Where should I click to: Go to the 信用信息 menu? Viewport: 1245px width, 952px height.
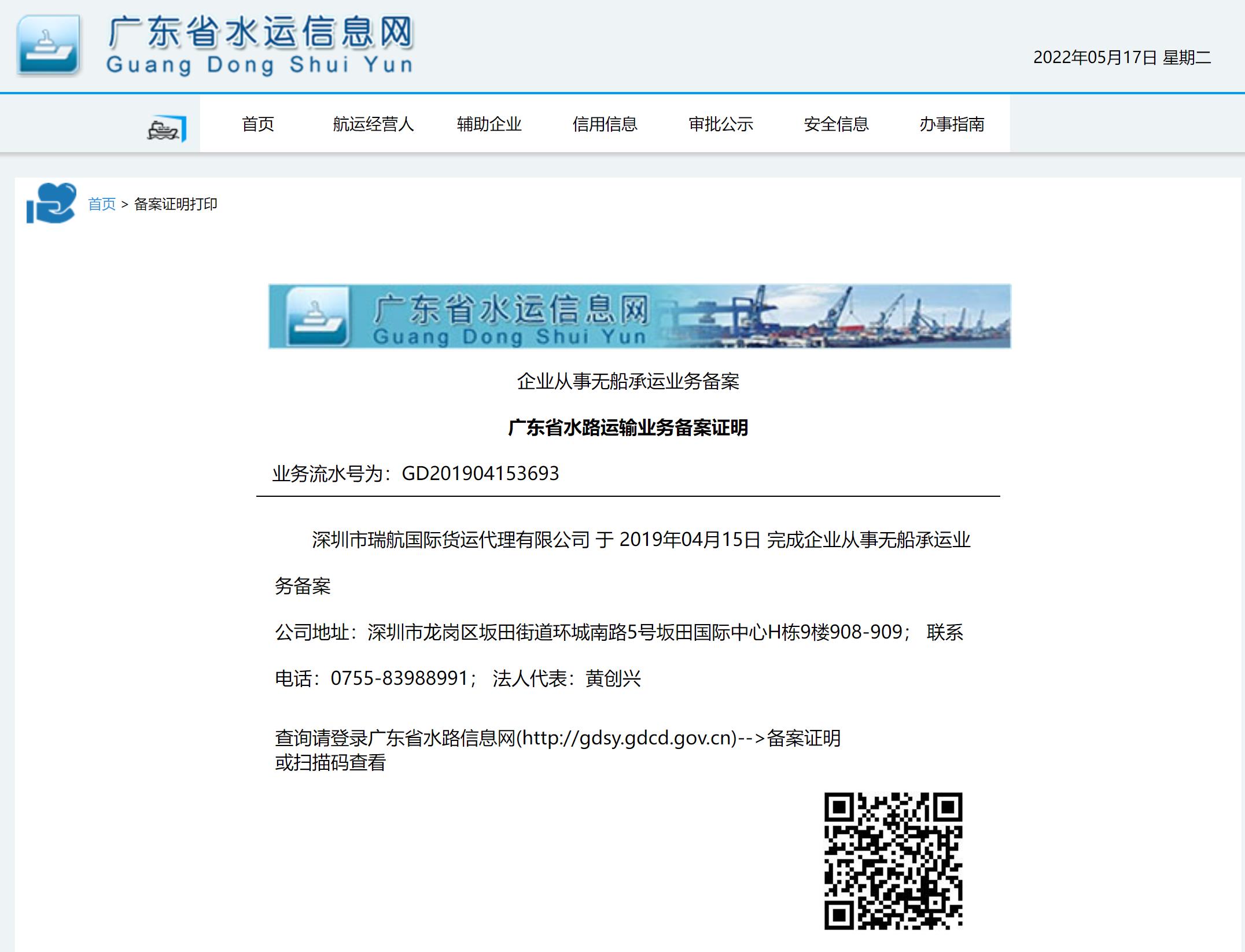click(605, 124)
